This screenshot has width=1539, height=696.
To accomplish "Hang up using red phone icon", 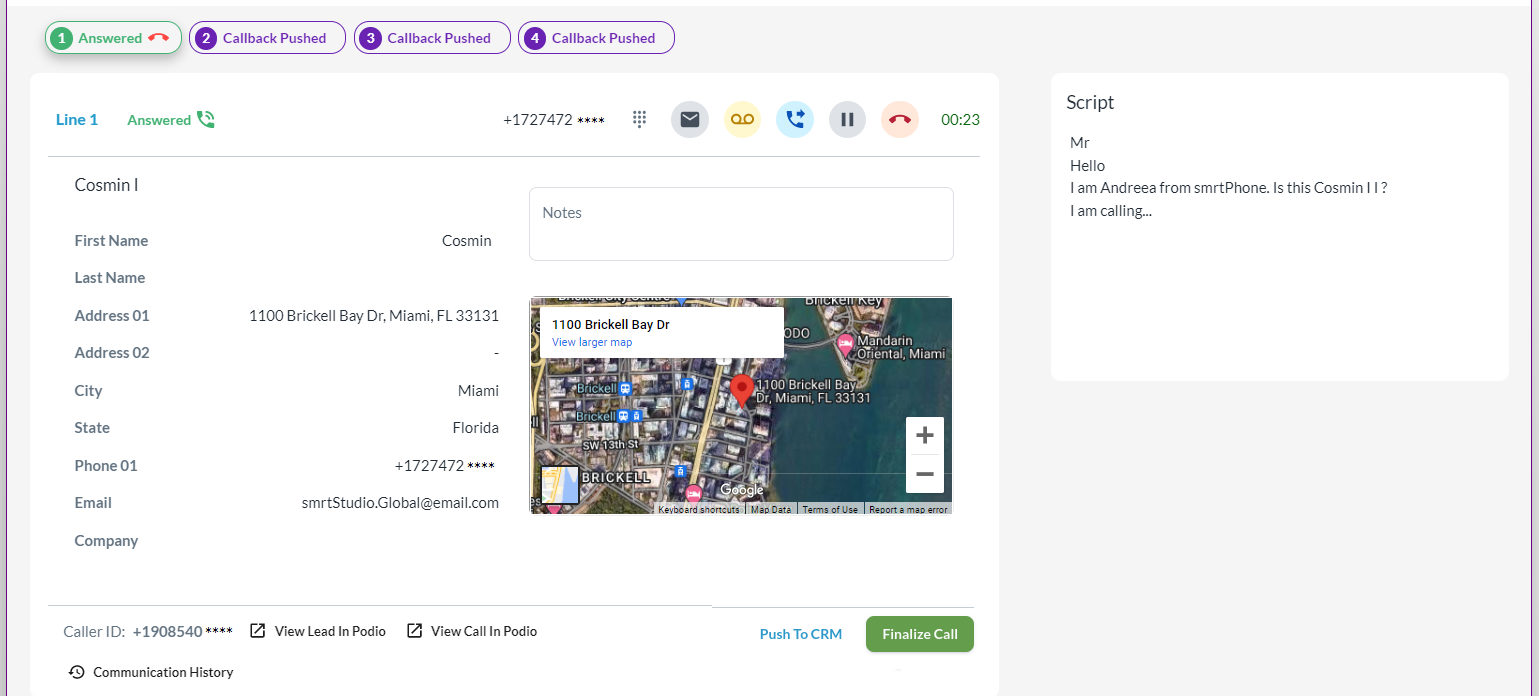I will (x=900, y=120).
